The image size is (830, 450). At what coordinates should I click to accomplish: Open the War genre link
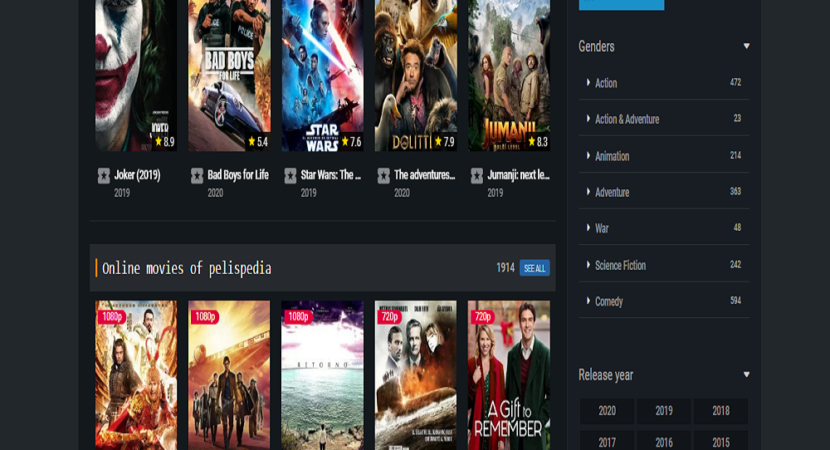pos(602,228)
